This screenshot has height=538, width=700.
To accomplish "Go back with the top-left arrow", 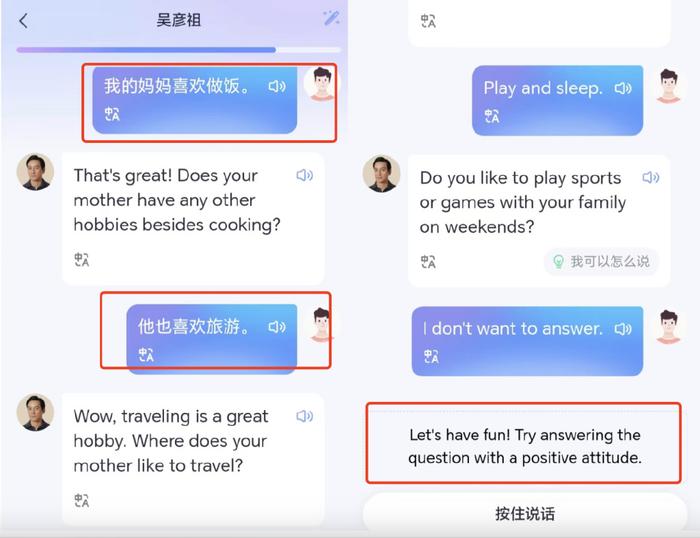I will click(x=24, y=21).
